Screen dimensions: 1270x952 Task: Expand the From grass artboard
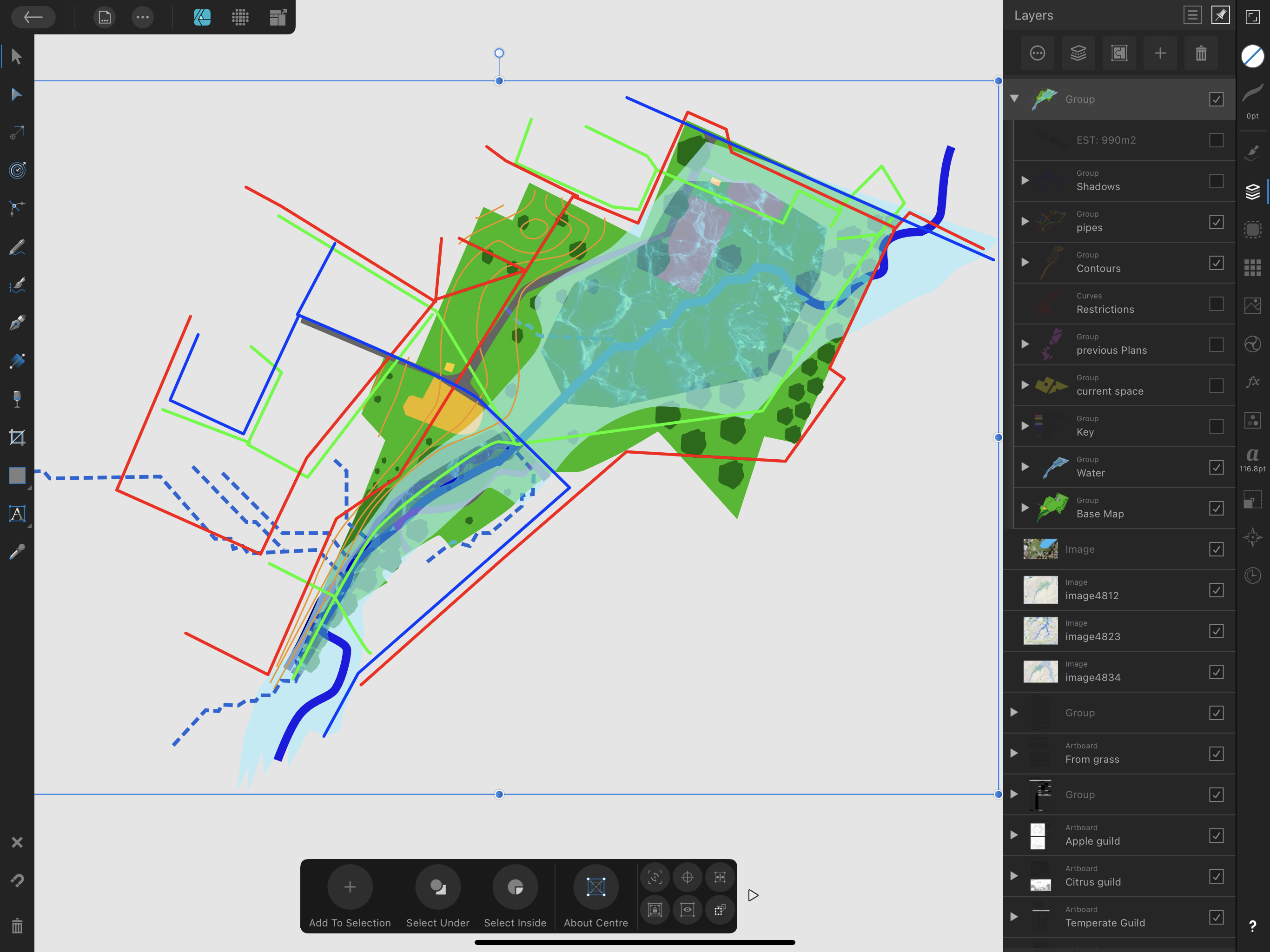pyautogui.click(x=1014, y=754)
